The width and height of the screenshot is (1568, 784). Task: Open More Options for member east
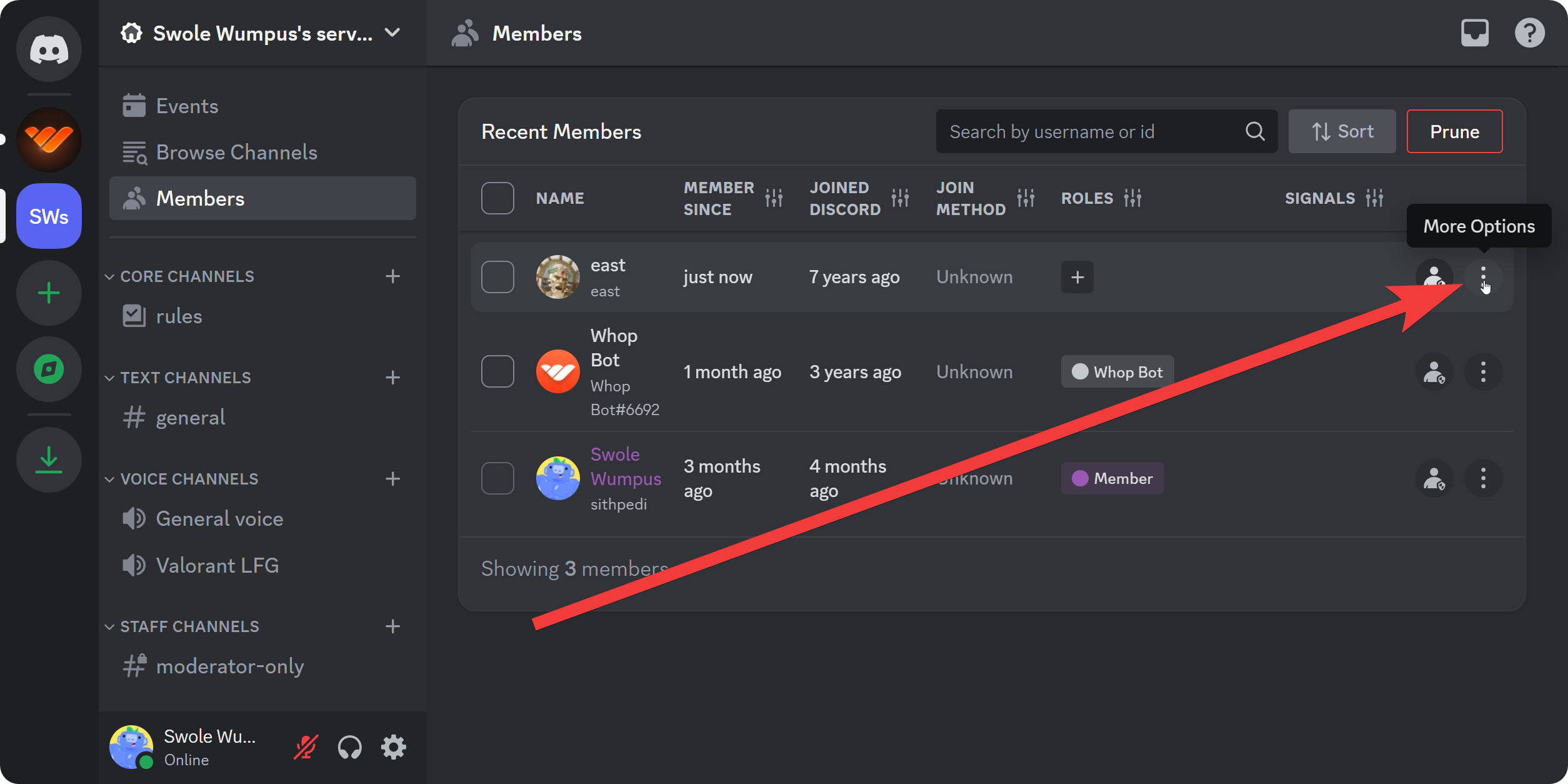[x=1484, y=276]
